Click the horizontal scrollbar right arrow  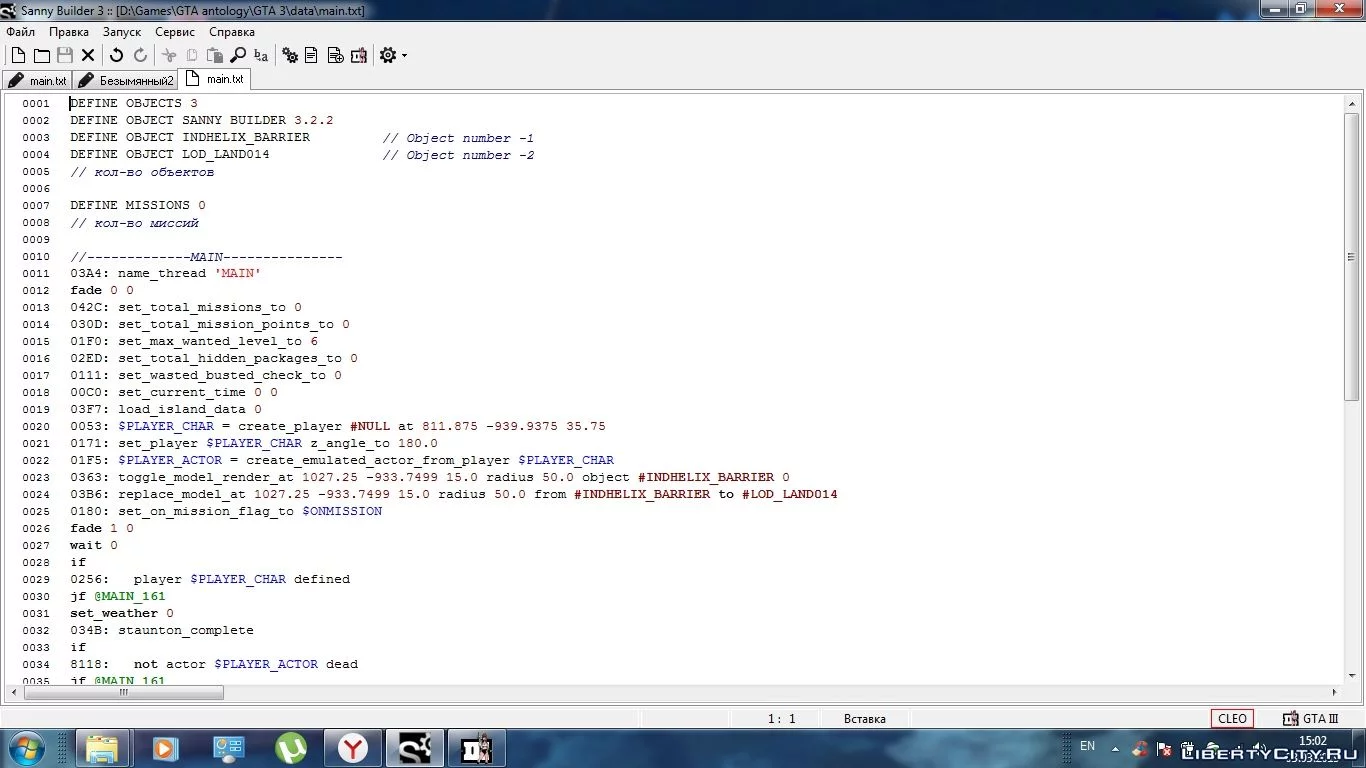1335,692
